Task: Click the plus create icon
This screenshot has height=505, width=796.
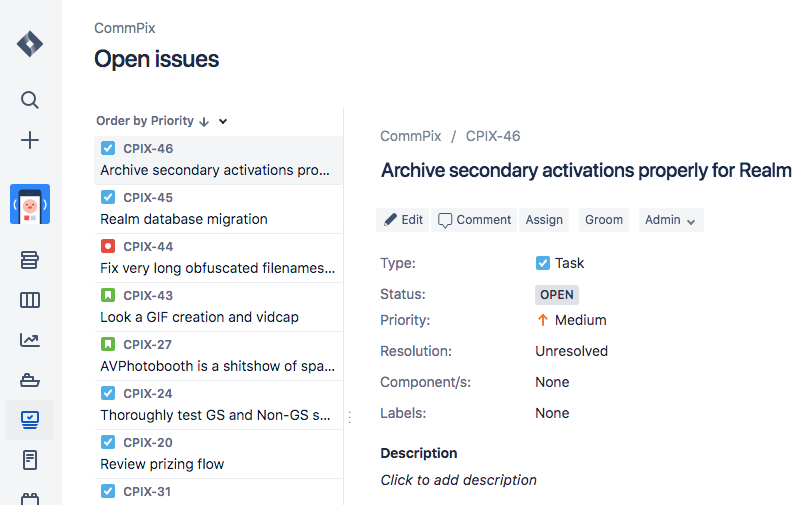Action: click(30, 140)
